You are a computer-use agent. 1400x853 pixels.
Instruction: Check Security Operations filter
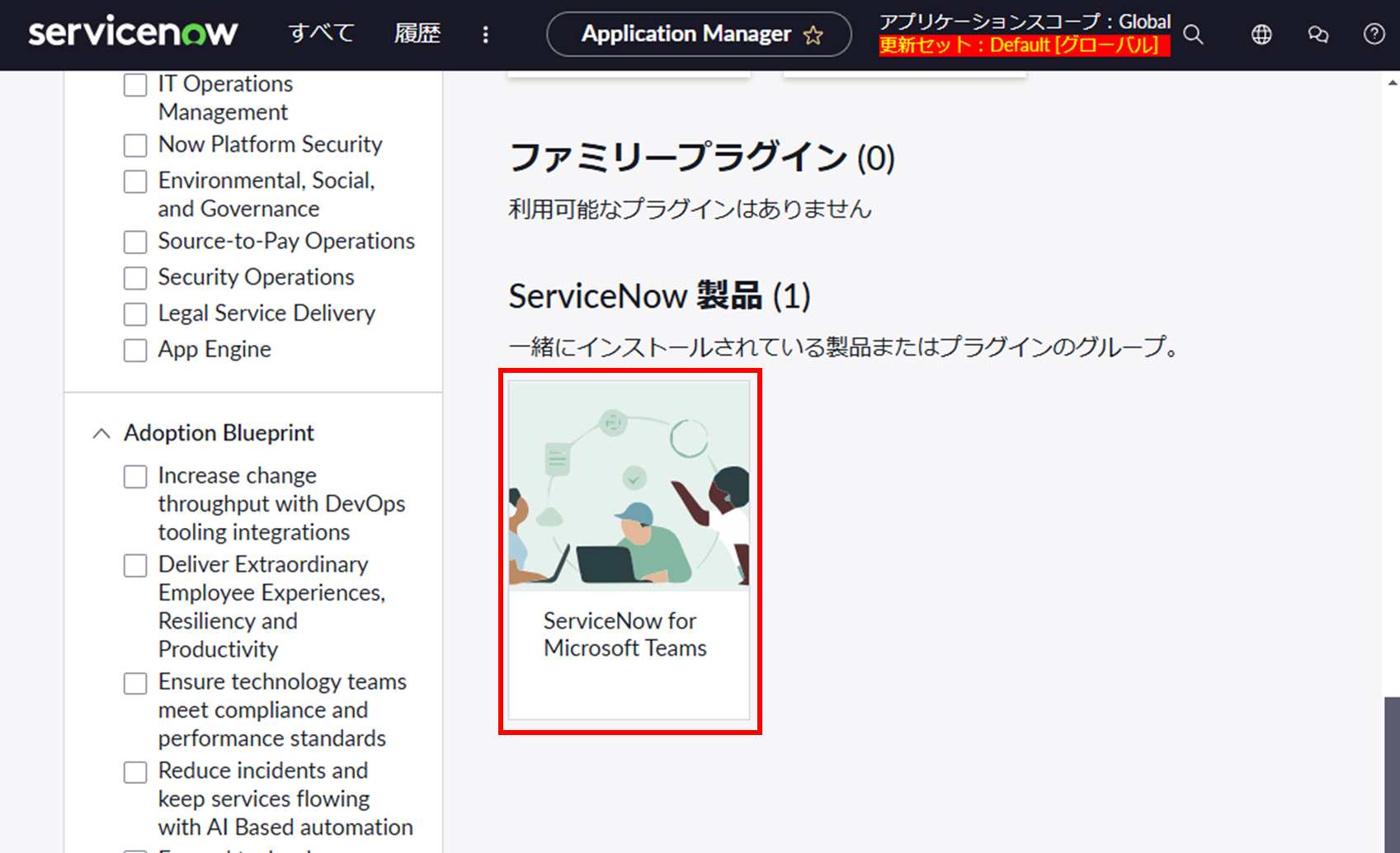(135, 278)
